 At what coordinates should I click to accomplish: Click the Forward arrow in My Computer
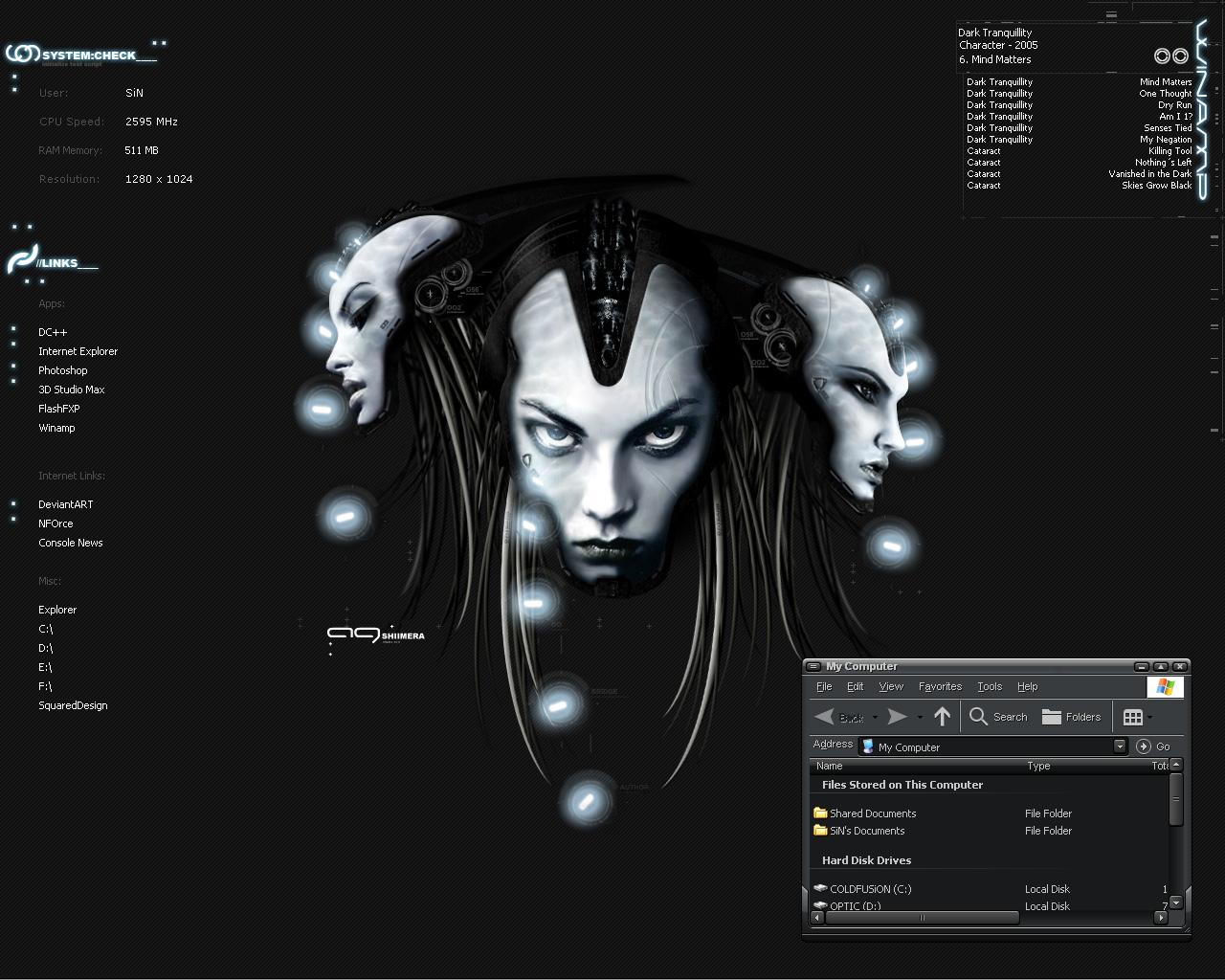click(897, 716)
